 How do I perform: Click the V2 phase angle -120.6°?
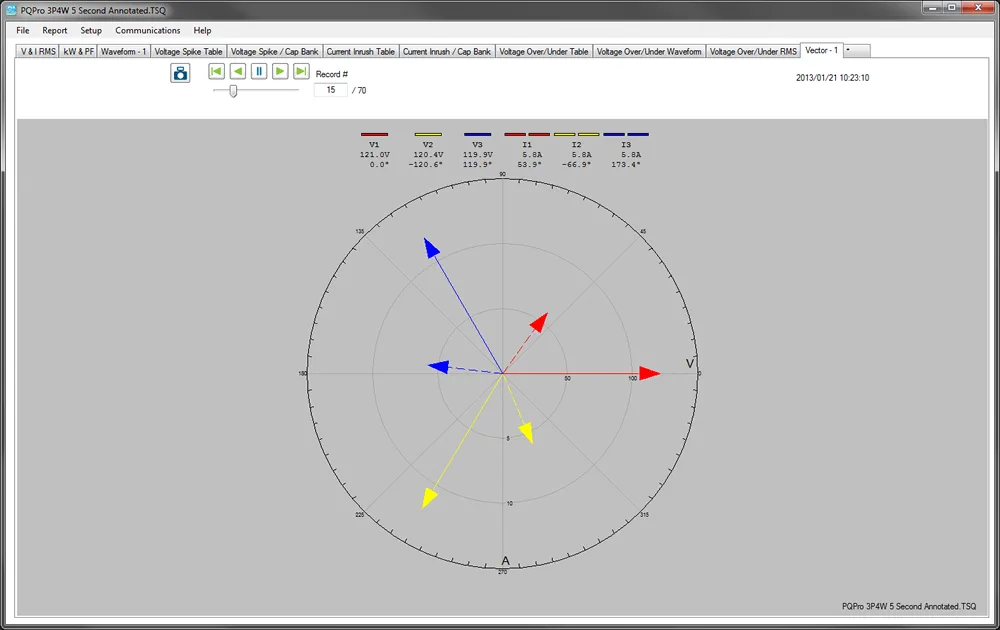(x=426, y=165)
